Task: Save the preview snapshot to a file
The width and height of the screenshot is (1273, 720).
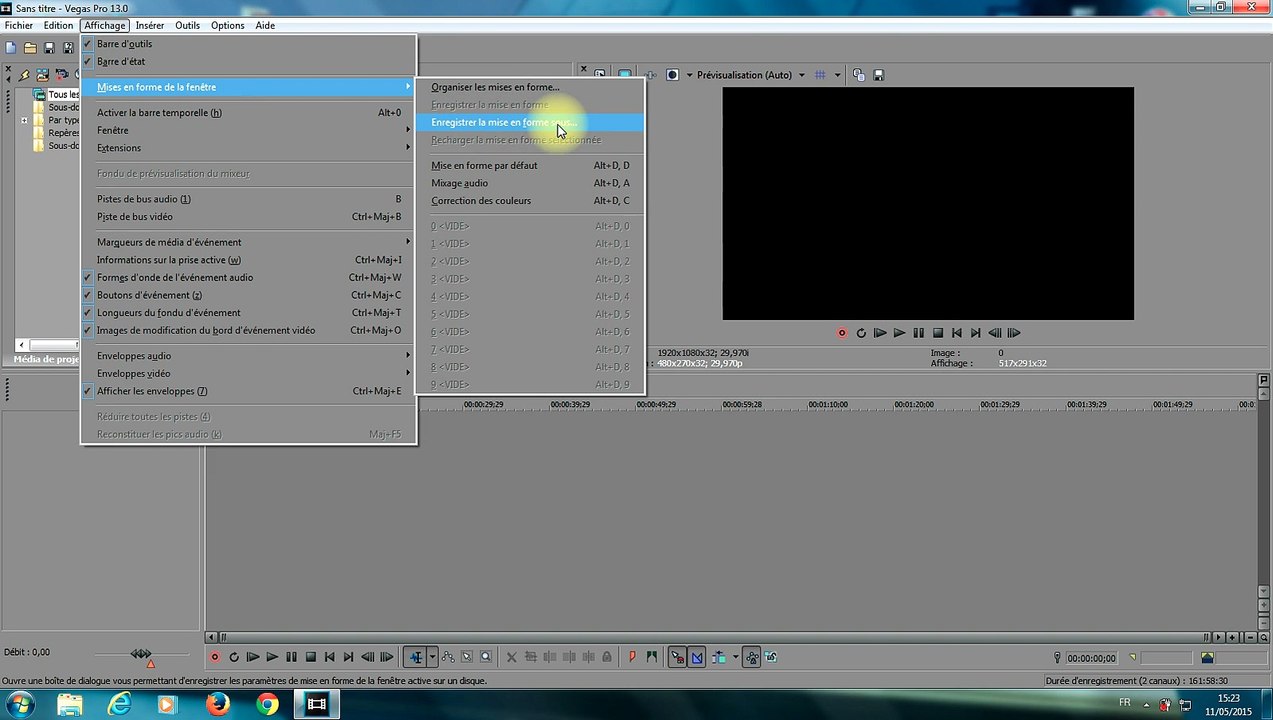Action: [878, 75]
